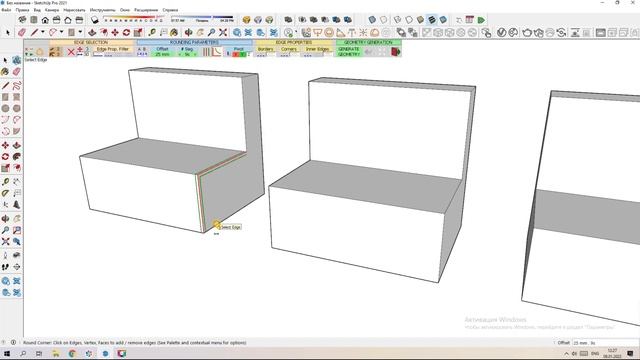Open the Windows Start menu
This screenshot has width=640, height=360.
7,353
